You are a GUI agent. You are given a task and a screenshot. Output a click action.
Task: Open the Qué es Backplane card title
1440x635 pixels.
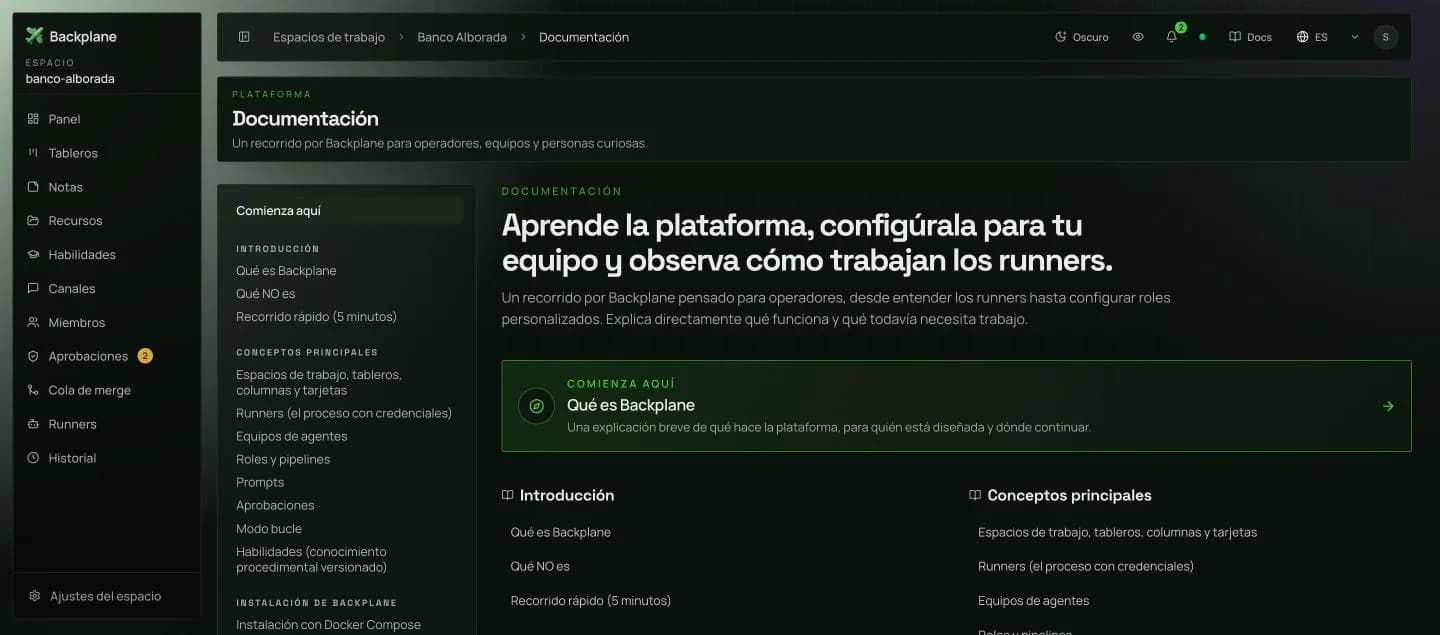(x=631, y=405)
